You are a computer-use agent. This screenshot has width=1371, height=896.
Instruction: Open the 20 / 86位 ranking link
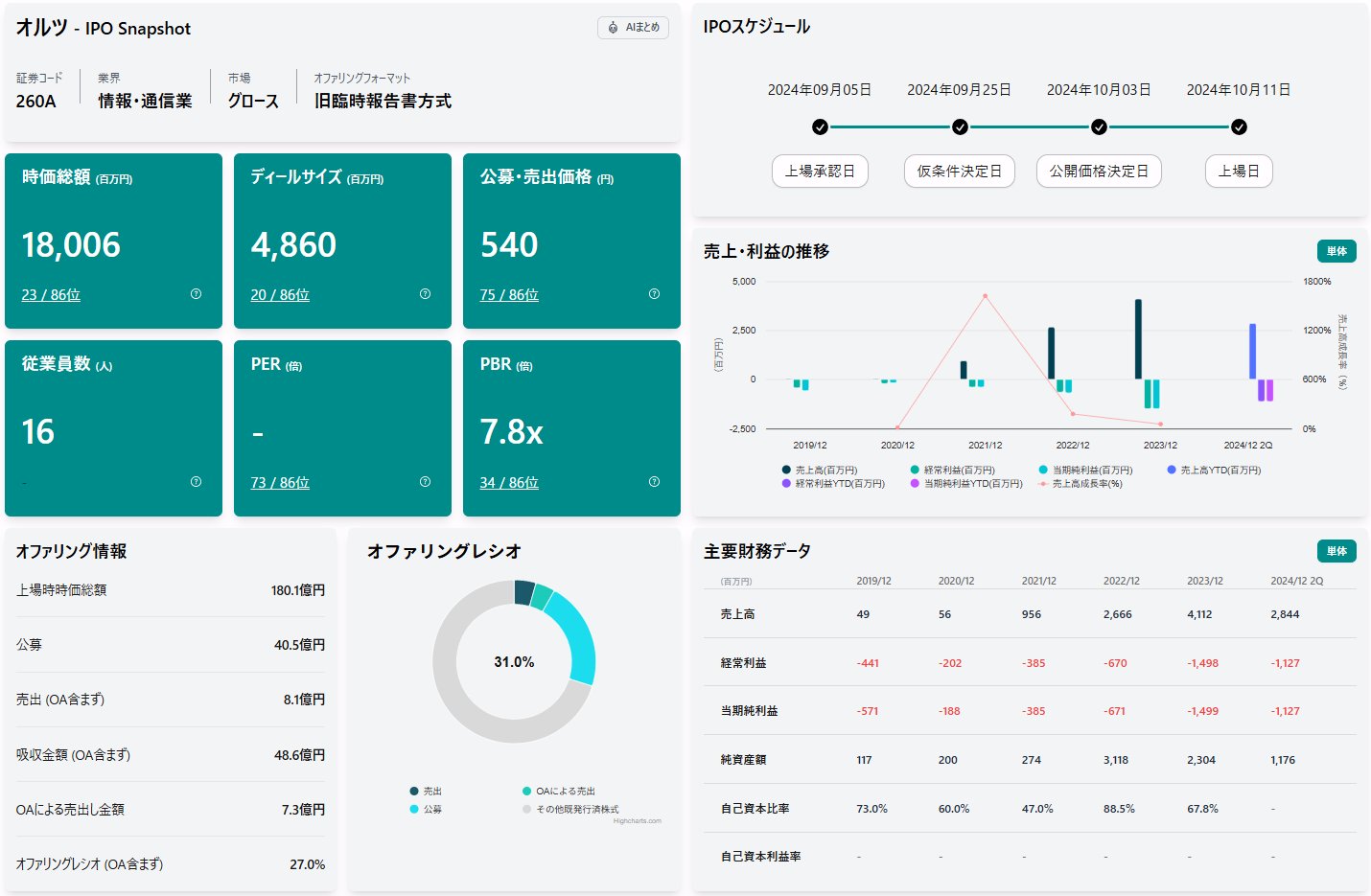(280, 295)
